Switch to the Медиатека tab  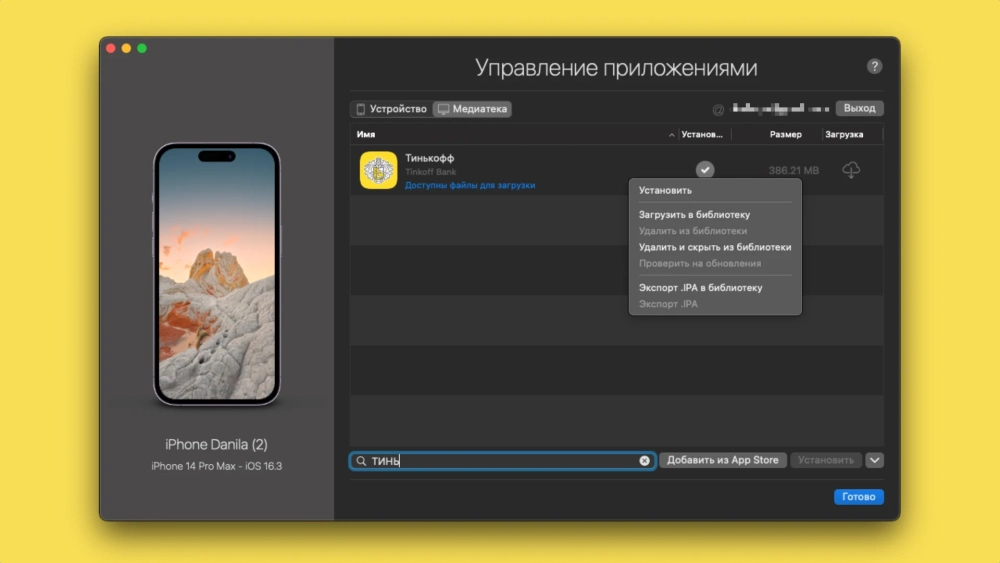pos(473,109)
